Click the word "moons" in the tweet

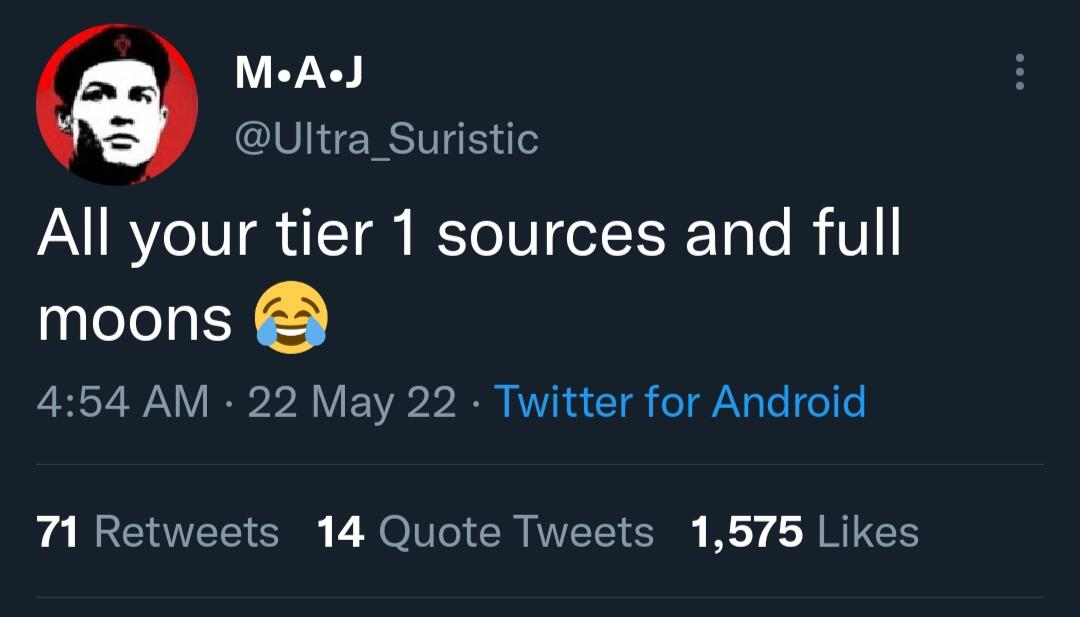pos(135,320)
